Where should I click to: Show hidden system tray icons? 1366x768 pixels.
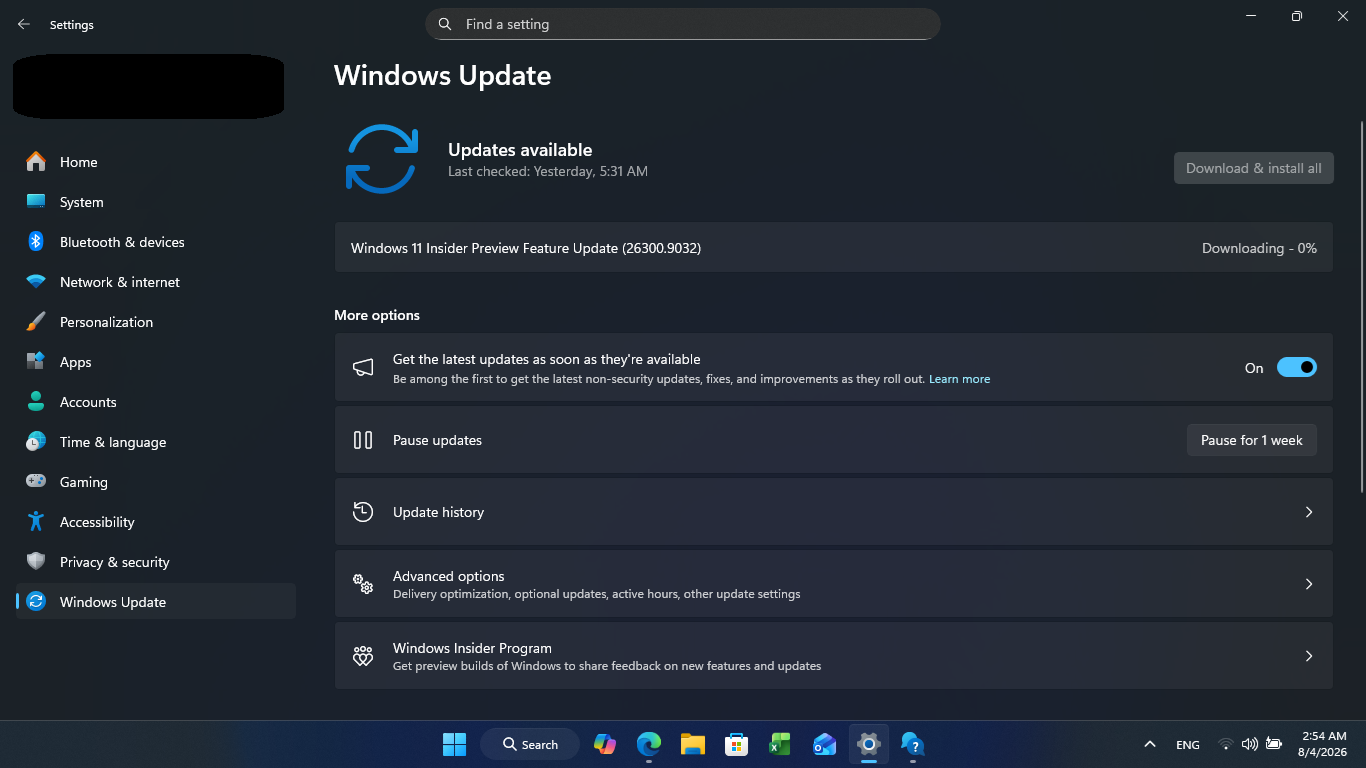pos(1150,744)
